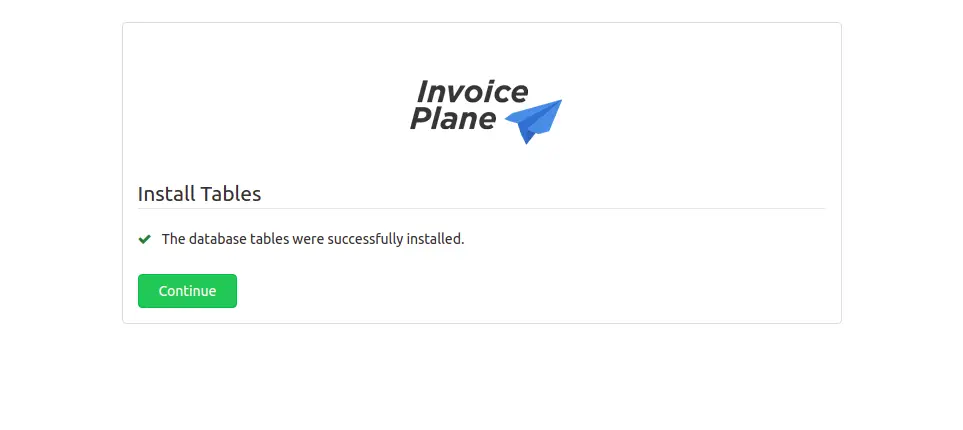Click the word Plane in the logo
The height and width of the screenshot is (430, 963).
(453, 118)
